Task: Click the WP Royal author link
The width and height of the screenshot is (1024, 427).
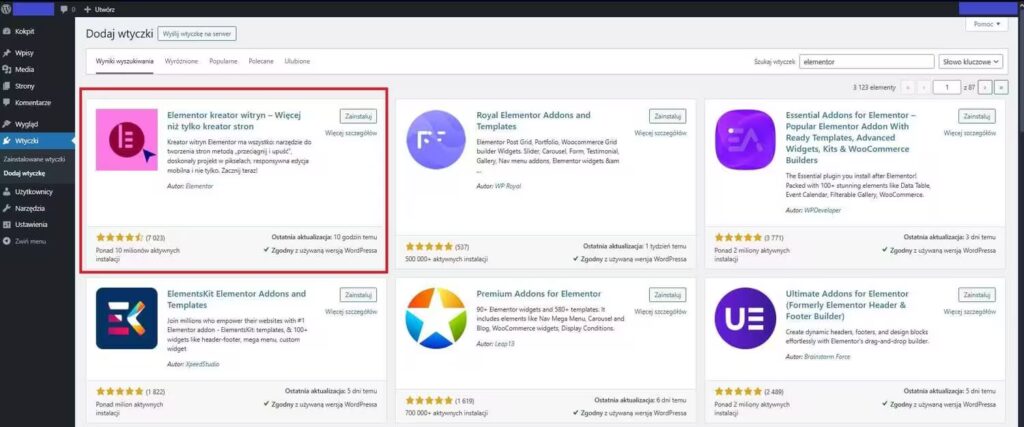Action: (507, 186)
